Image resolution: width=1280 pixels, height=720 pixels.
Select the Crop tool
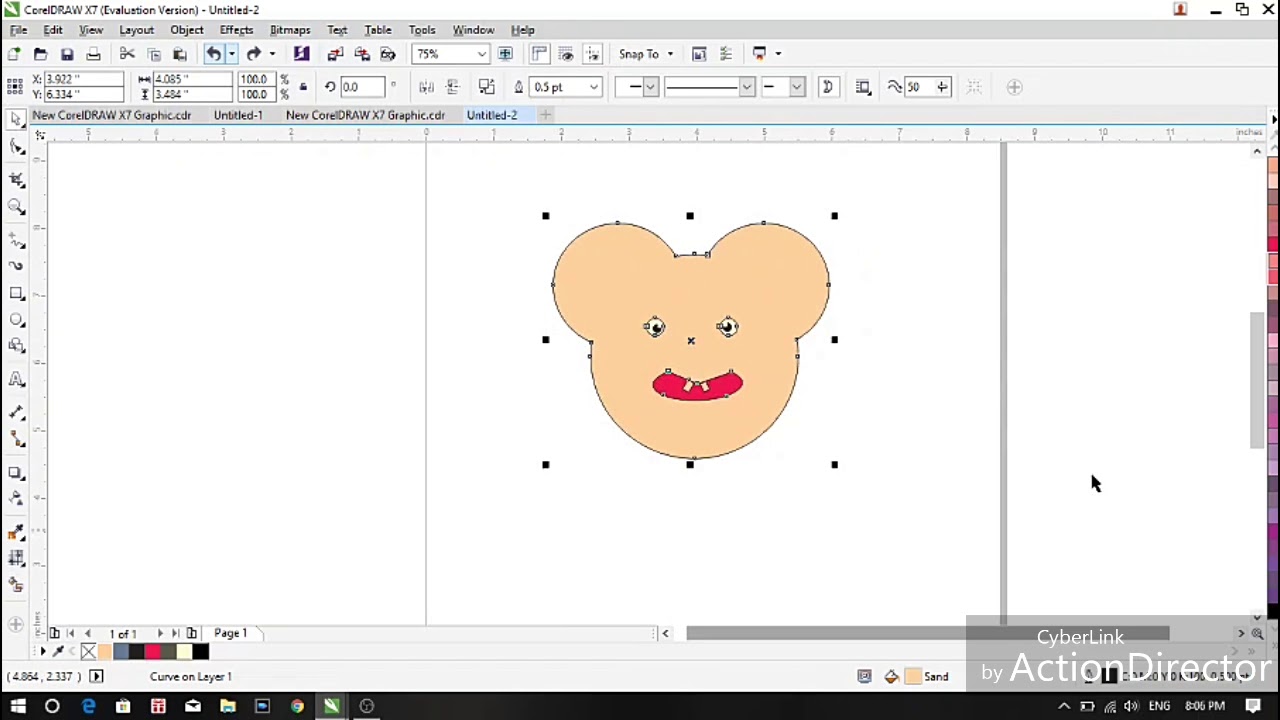16,180
